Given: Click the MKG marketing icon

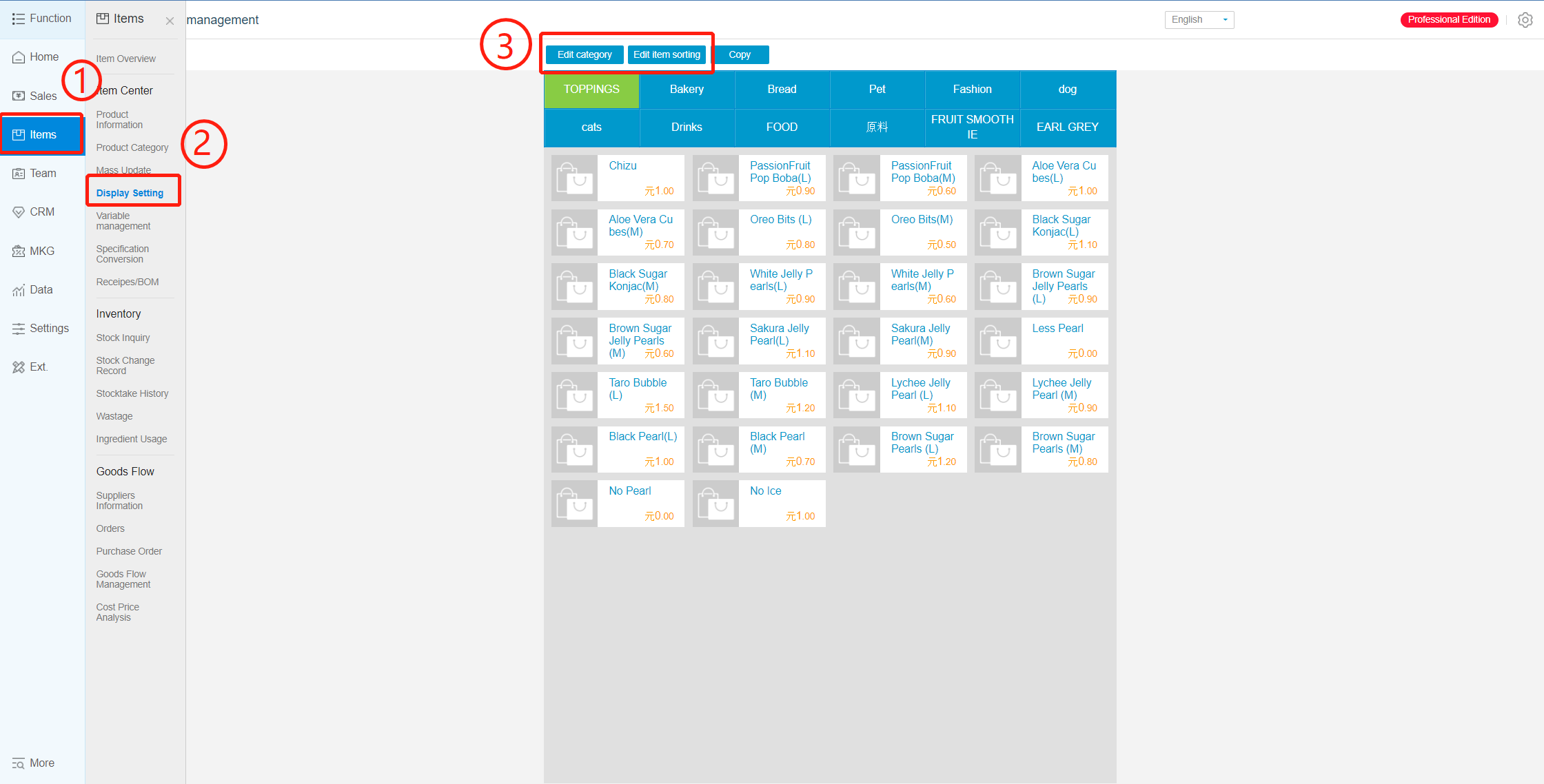Looking at the screenshot, I should point(19,251).
